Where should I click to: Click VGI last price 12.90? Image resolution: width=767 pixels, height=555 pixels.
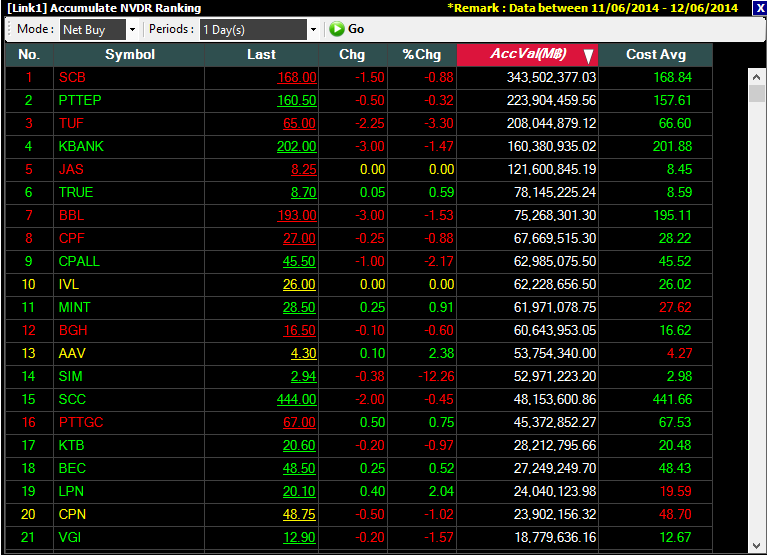pyautogui.click(x=299, y=537)
